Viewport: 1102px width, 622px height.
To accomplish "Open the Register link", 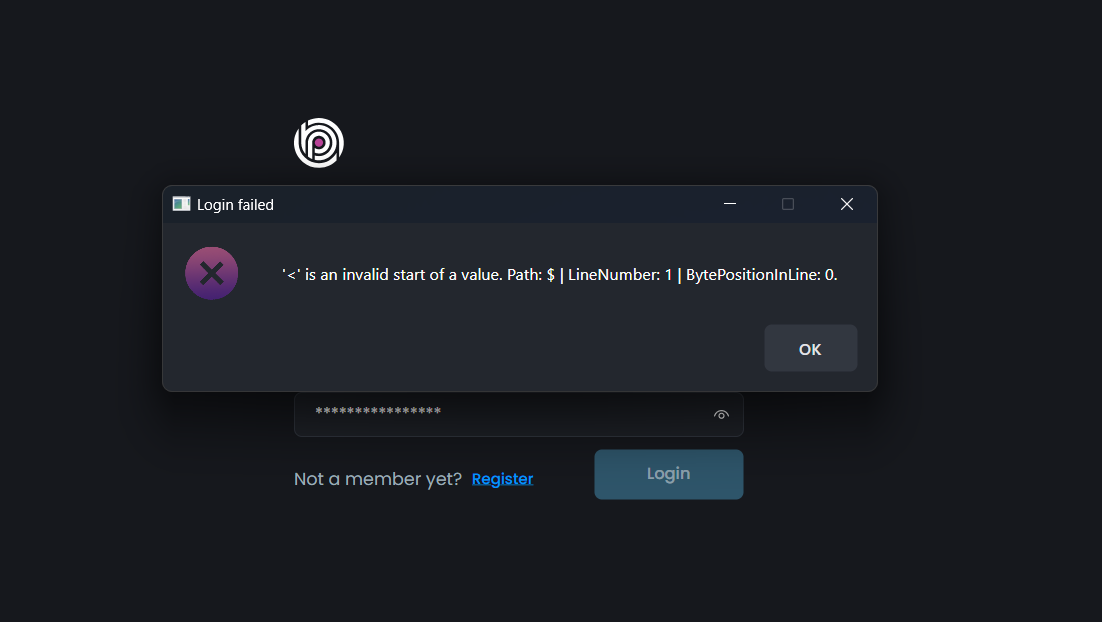I will tap(502, 479).
